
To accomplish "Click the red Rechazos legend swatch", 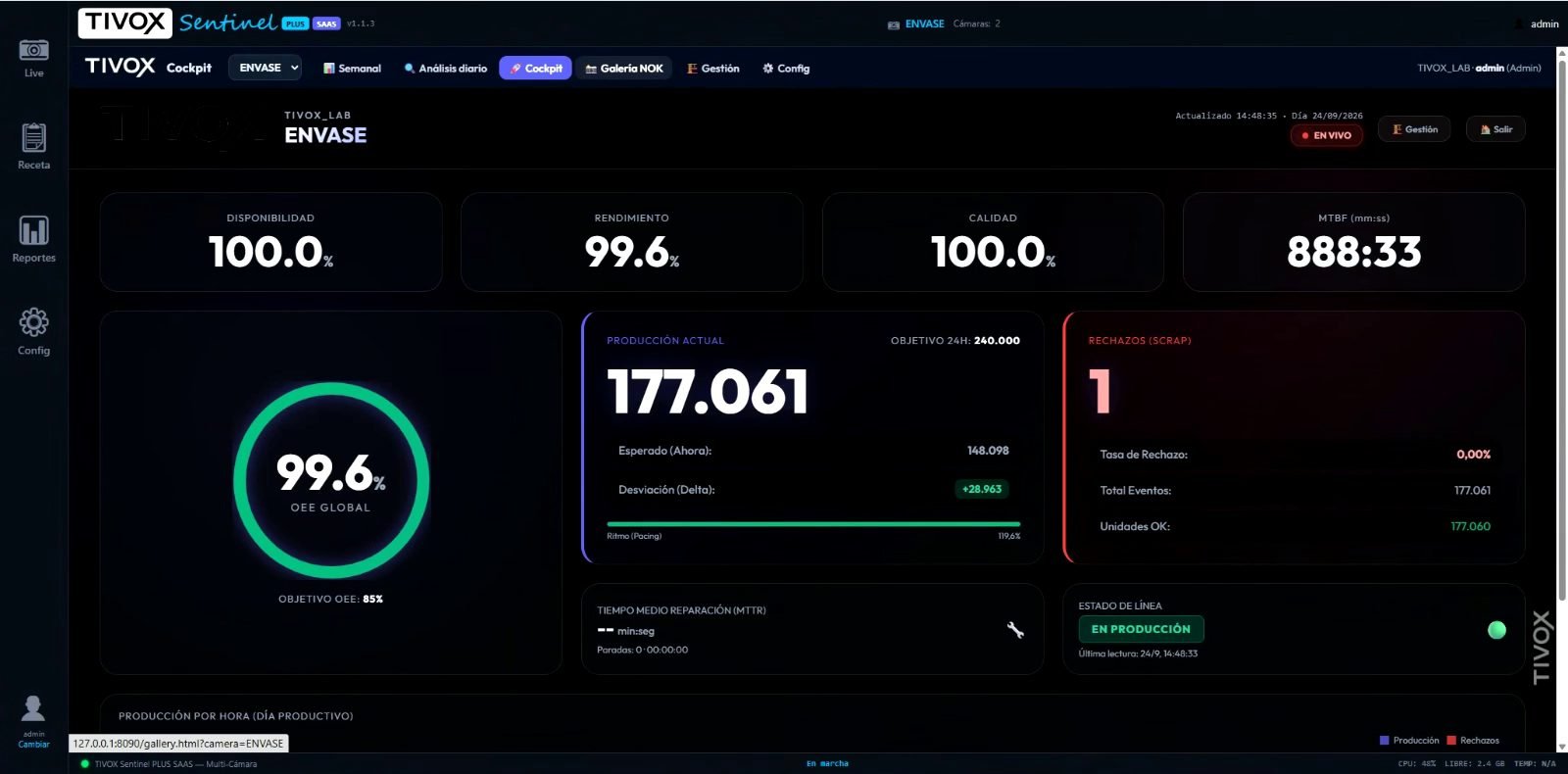I will tap(1451, 741).
